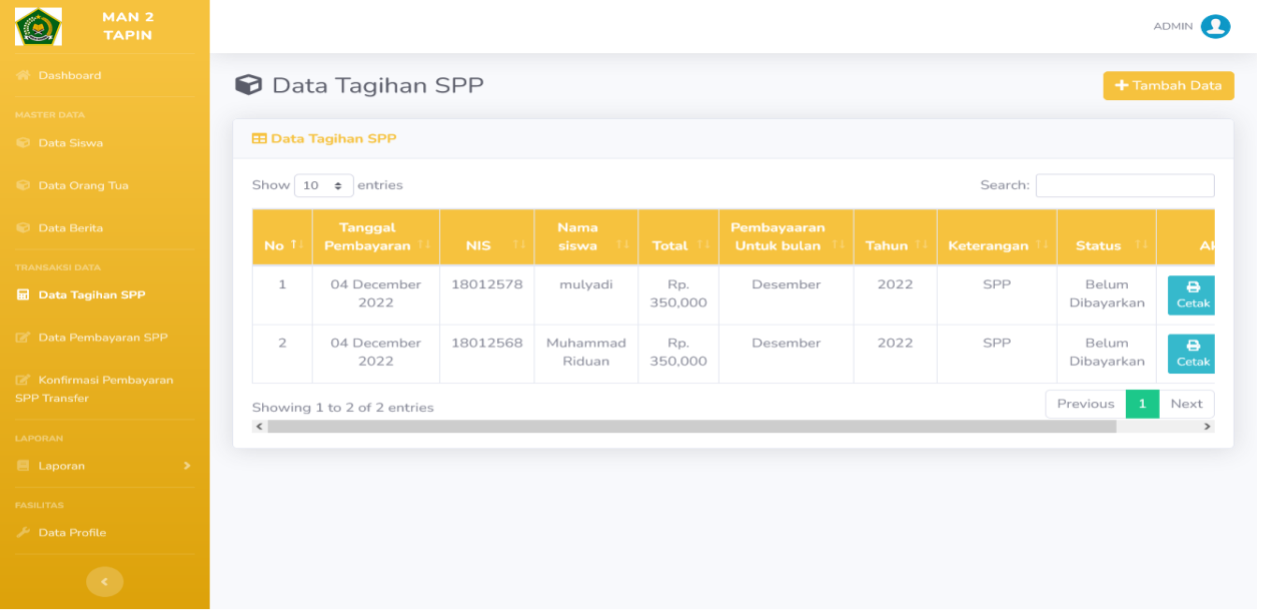
Task: Click Belum Dibayarkan status for mulyadi
Action: pyautogui.click(x=1106, y=294)
